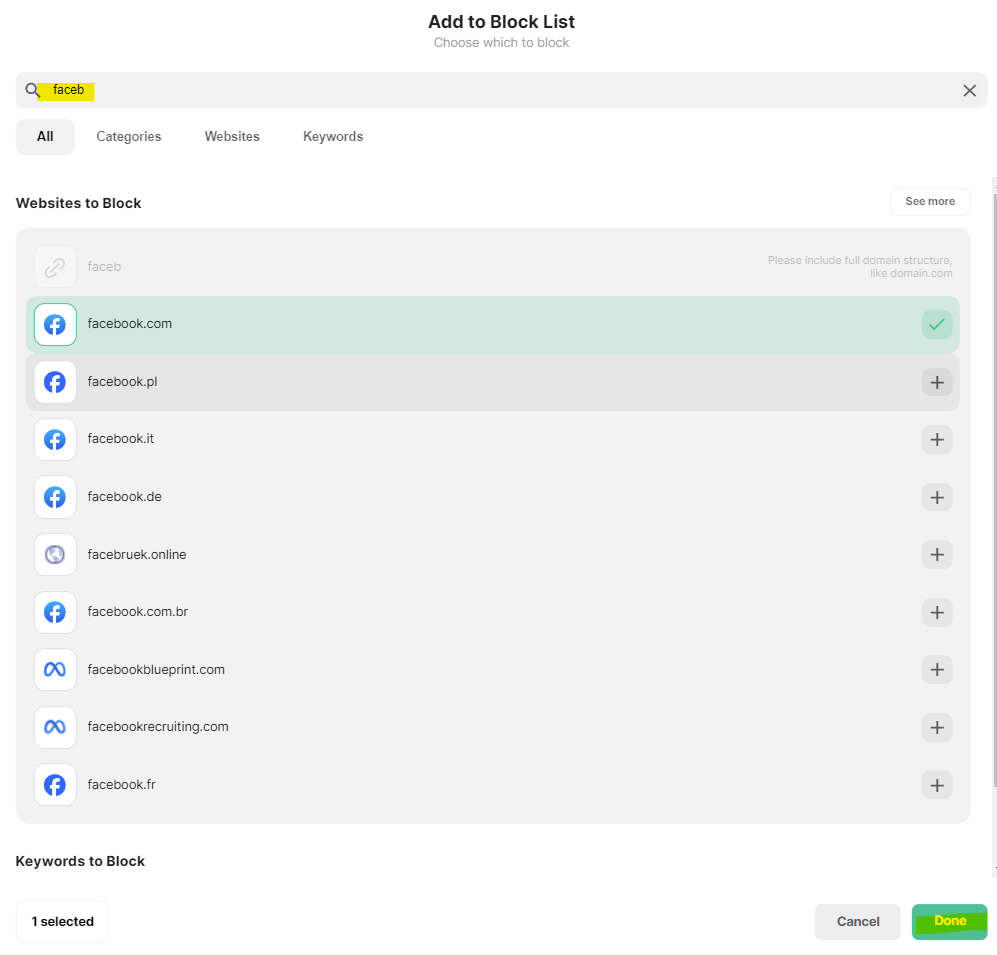This screenshot has width=997, height=955.
Task: Click the facebook.com Facebook logo icon
Action: pyautogui.click(x=55, y=324)
